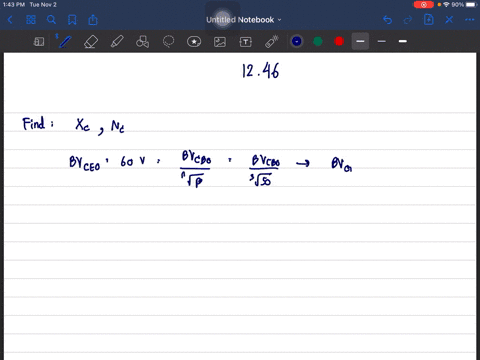Choose the red pen color
This screenshot has width=480, height=360.
(x=339, y=41)
